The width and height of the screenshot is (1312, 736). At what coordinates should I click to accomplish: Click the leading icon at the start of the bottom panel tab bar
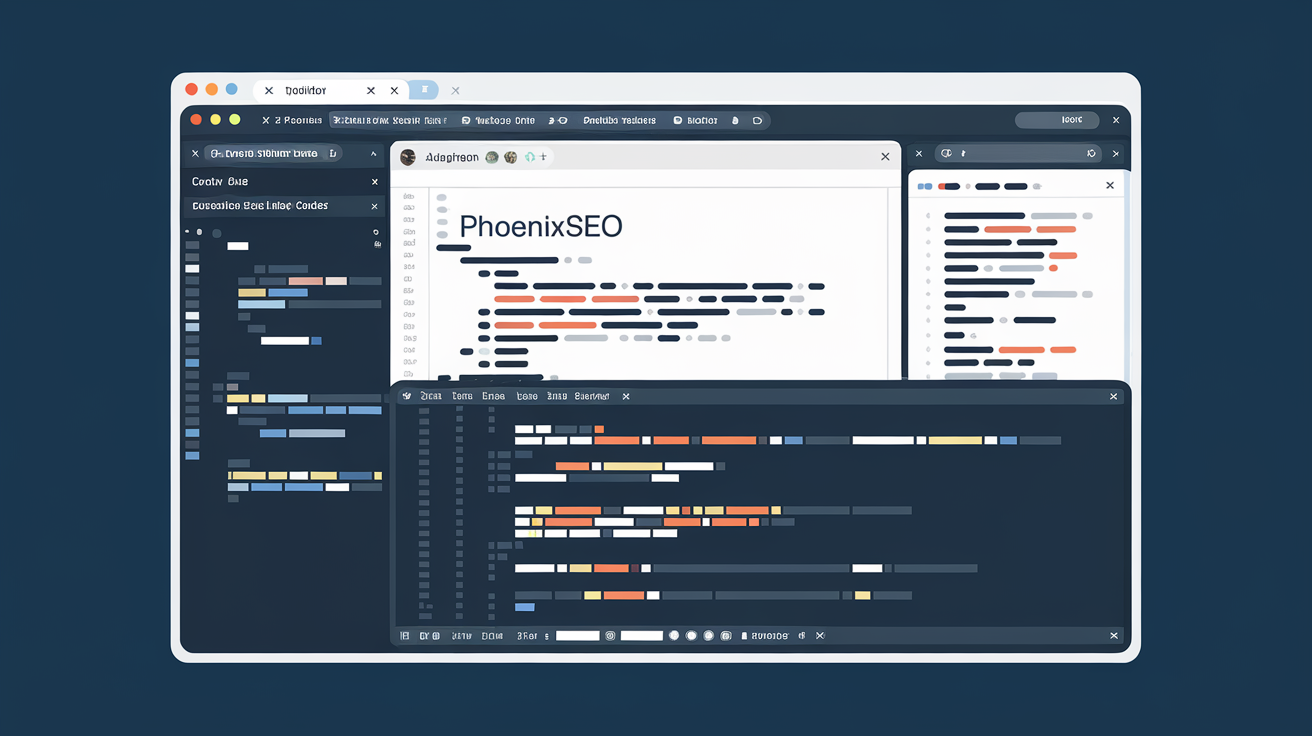406,397
